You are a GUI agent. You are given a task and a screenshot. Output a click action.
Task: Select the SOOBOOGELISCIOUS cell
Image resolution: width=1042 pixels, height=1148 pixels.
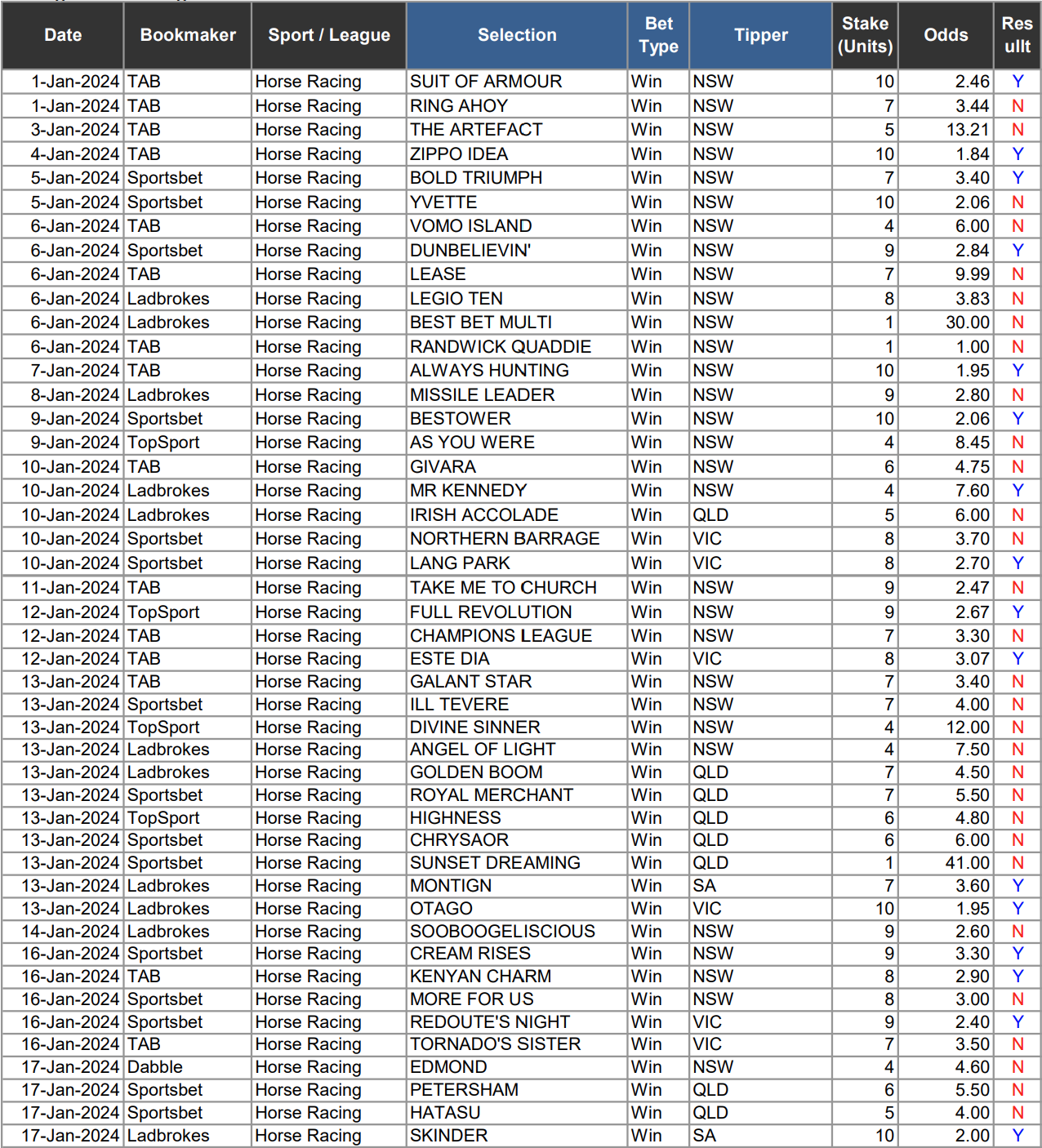click(x=517, y=932)
